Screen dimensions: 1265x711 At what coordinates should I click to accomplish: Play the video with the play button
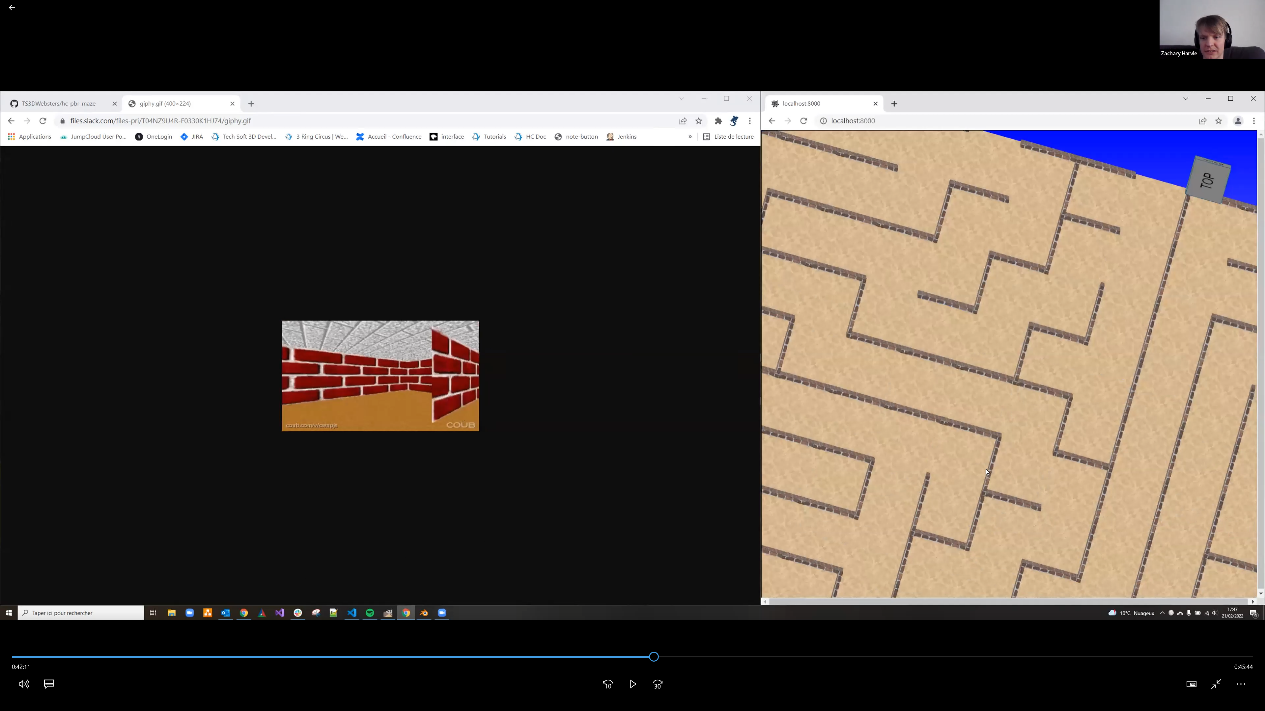pos(632,684)
